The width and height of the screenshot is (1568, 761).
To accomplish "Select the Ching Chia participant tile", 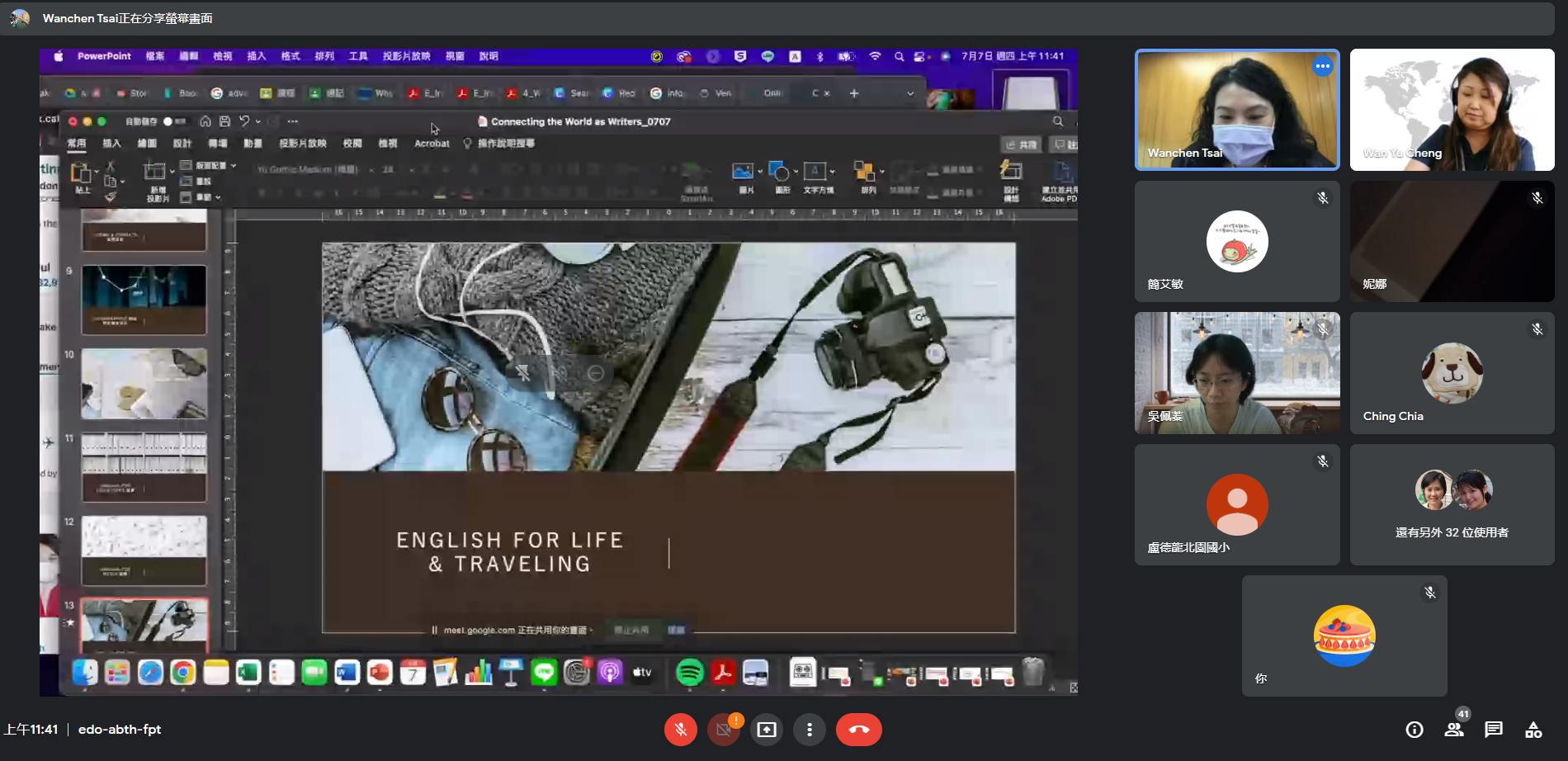I will 1452,373.
